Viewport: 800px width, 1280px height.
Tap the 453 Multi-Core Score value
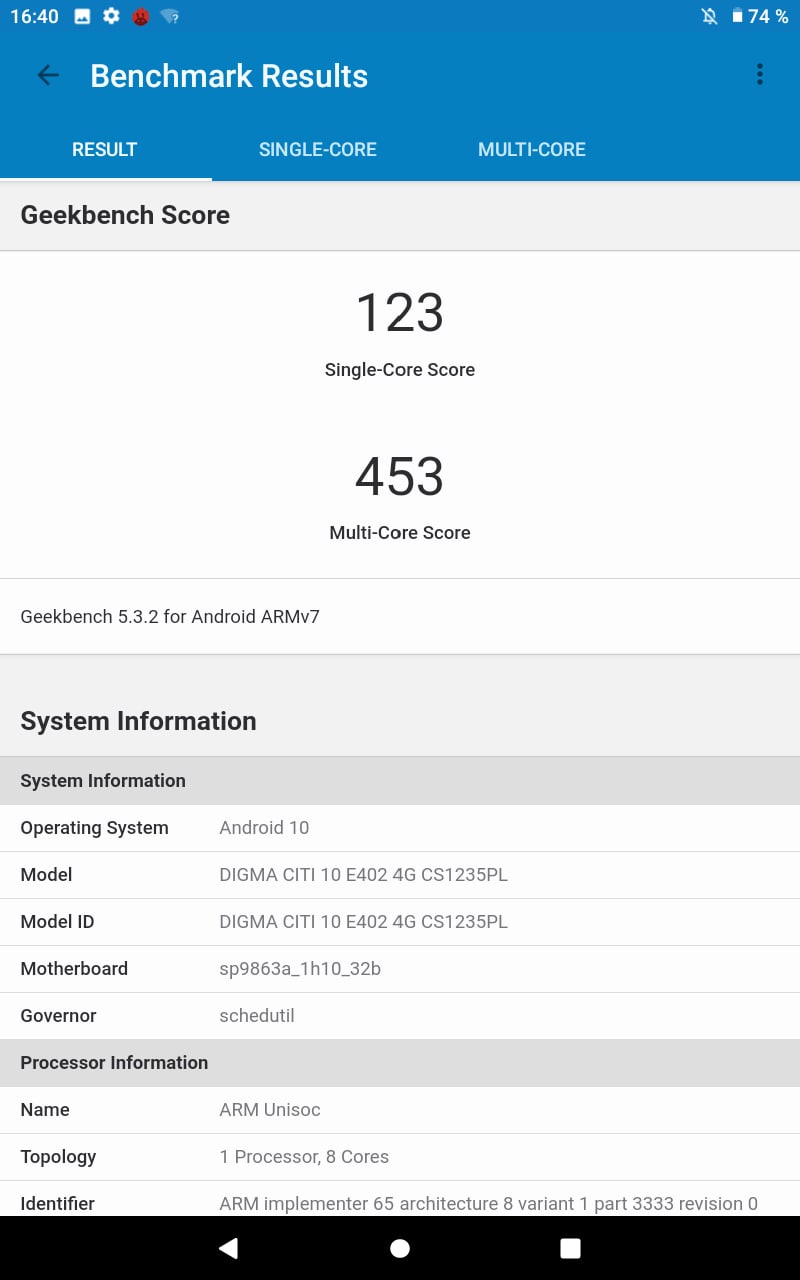(x=399, y=476)
